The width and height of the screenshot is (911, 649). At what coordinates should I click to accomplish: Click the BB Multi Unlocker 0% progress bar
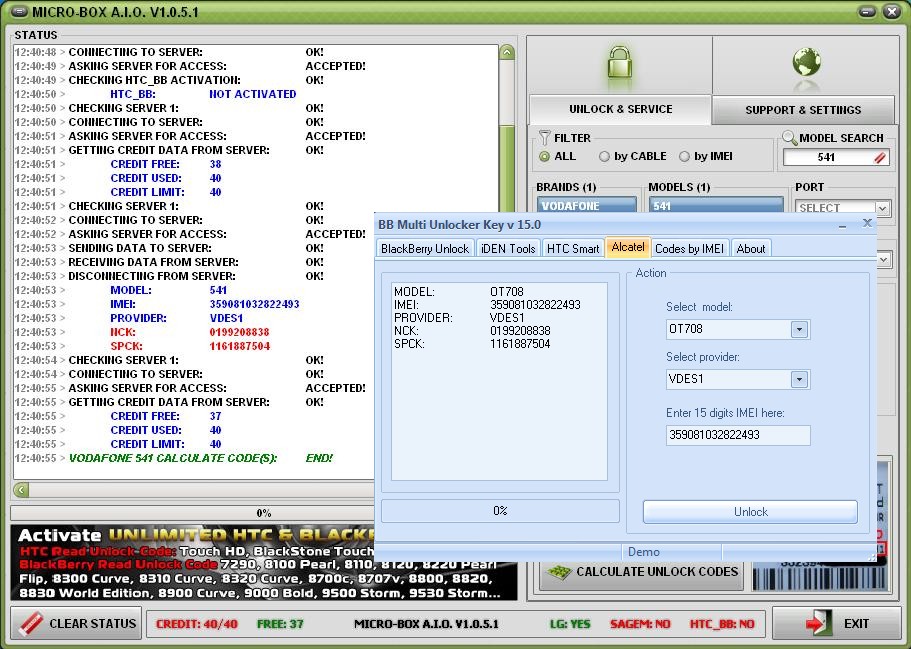tap(500, 511)
